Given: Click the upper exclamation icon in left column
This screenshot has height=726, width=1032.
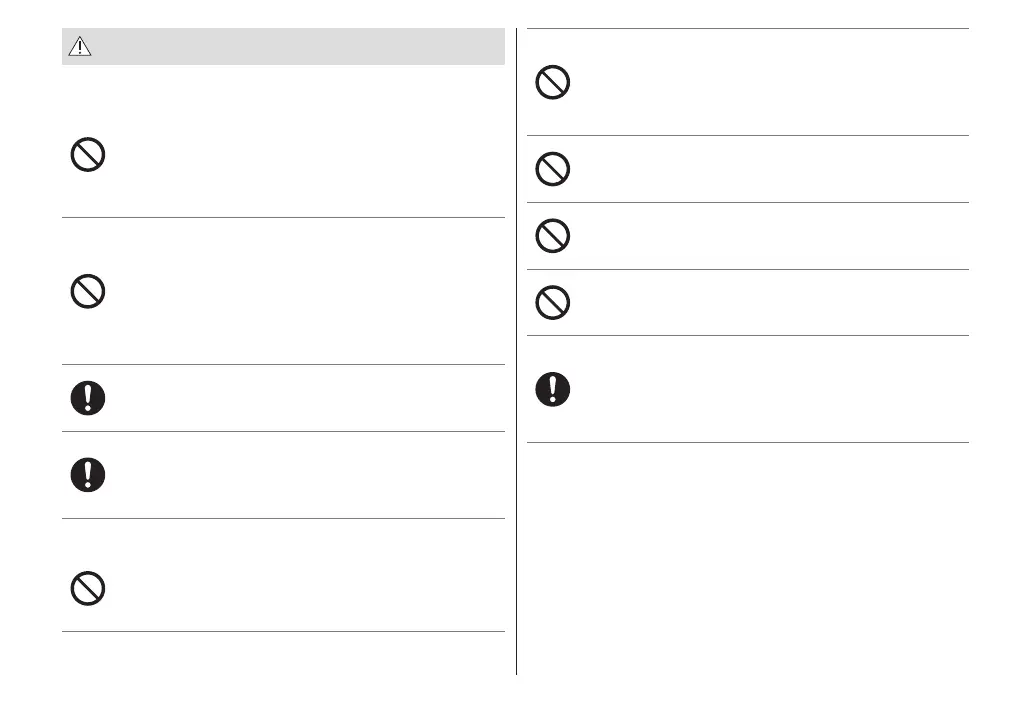Looking at the screenshot, I should (88, 398).
